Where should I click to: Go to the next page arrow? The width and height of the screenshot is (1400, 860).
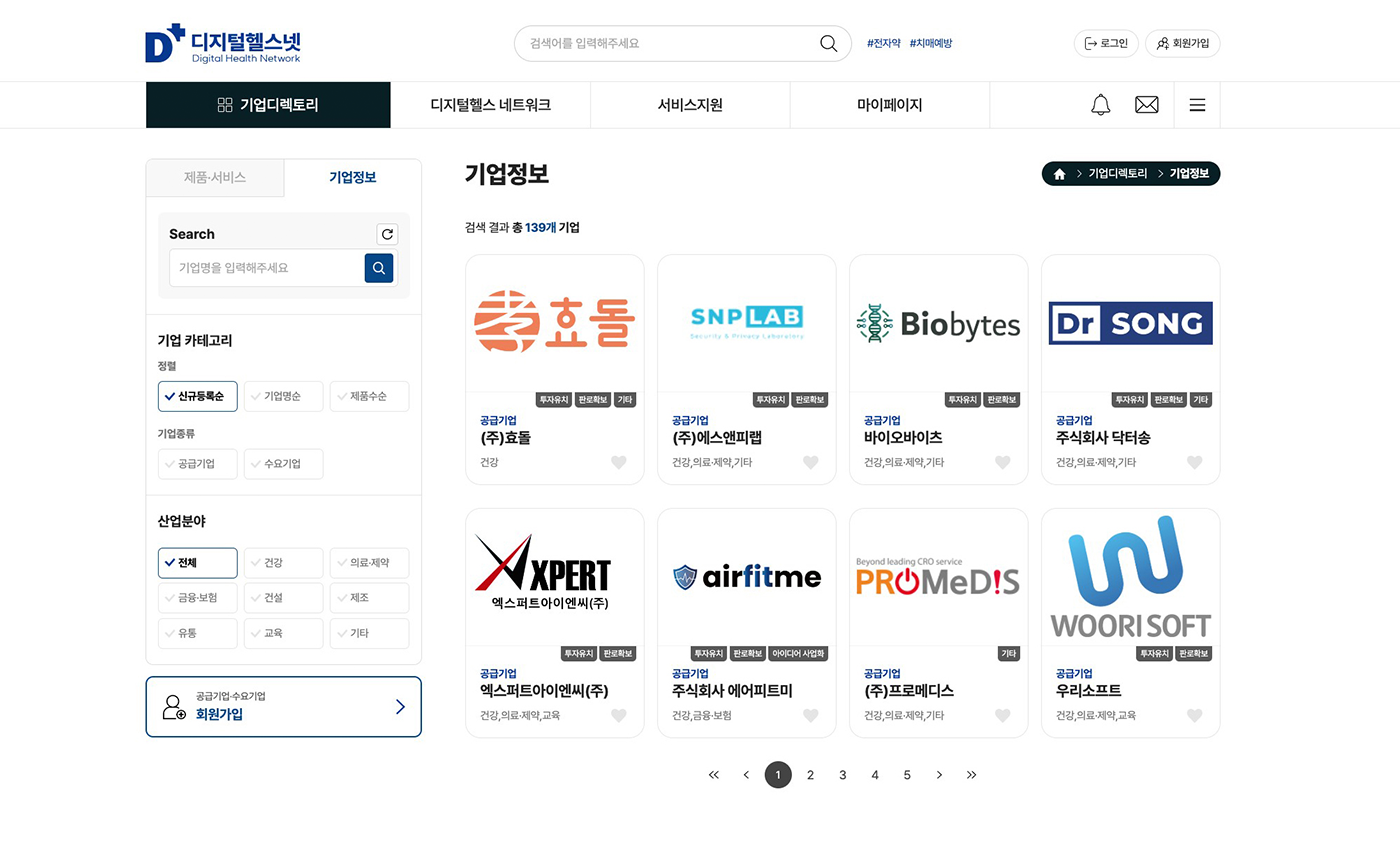click(939, 775)
